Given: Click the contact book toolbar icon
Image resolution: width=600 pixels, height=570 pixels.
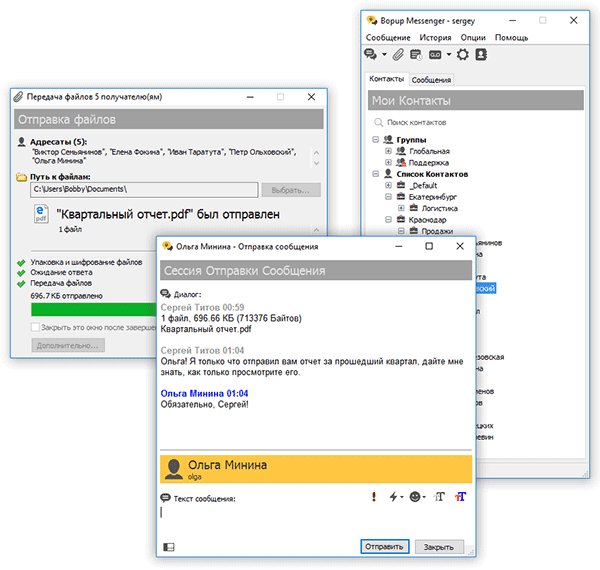Looking at the screenshot, I should coord(481,54).
